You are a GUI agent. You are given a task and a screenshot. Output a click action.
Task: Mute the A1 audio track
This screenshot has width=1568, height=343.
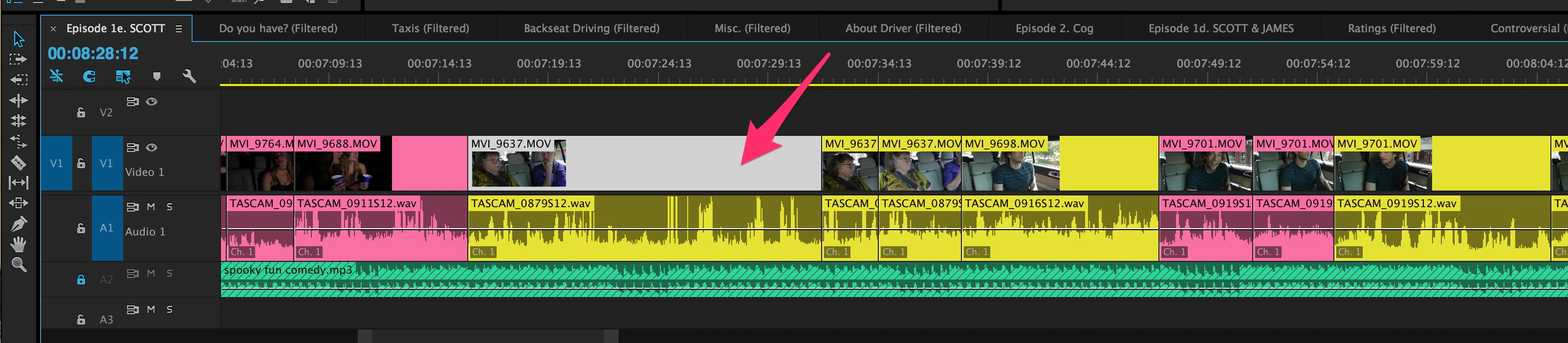click(x=151, y=207)
